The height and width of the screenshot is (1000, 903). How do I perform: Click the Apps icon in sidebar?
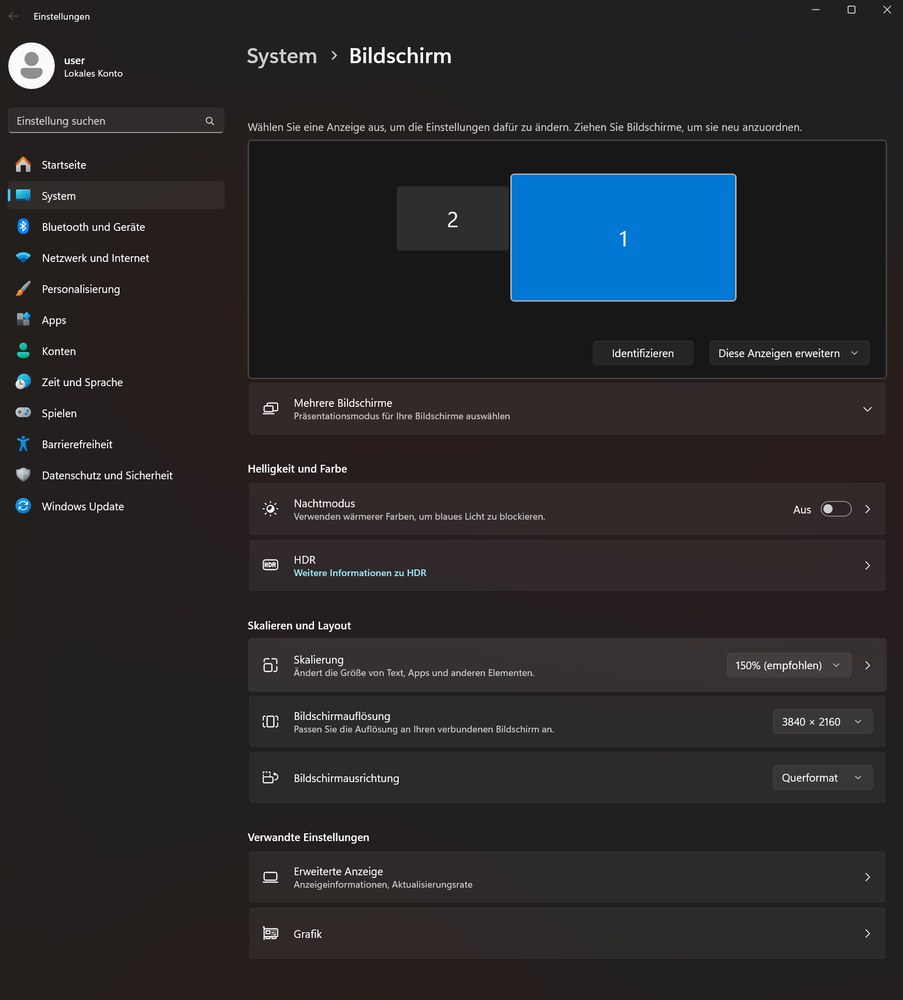23,320
